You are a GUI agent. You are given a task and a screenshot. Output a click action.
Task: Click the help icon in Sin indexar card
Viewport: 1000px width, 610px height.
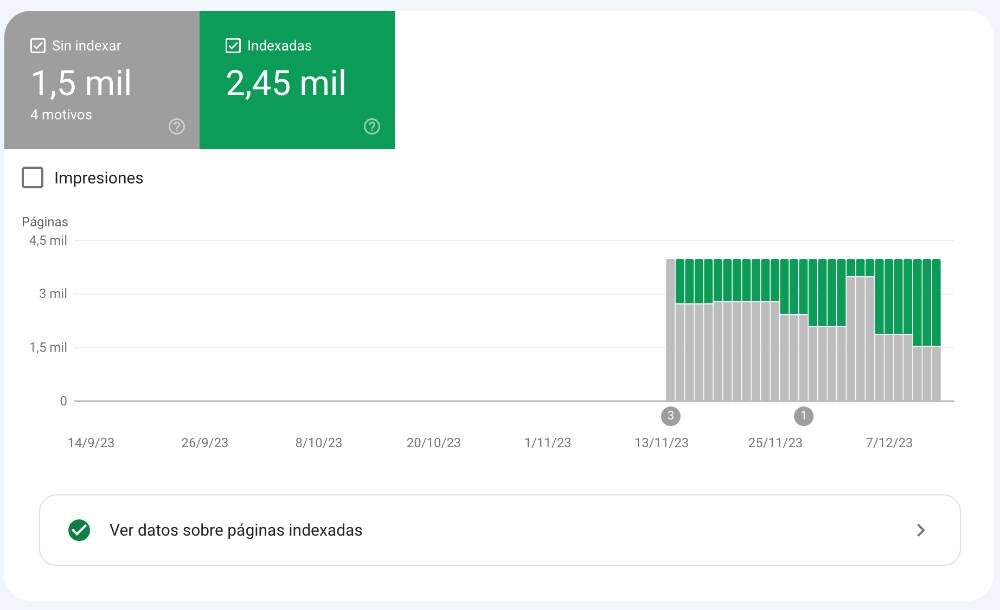pyautogui.click(x=177, y=126)
